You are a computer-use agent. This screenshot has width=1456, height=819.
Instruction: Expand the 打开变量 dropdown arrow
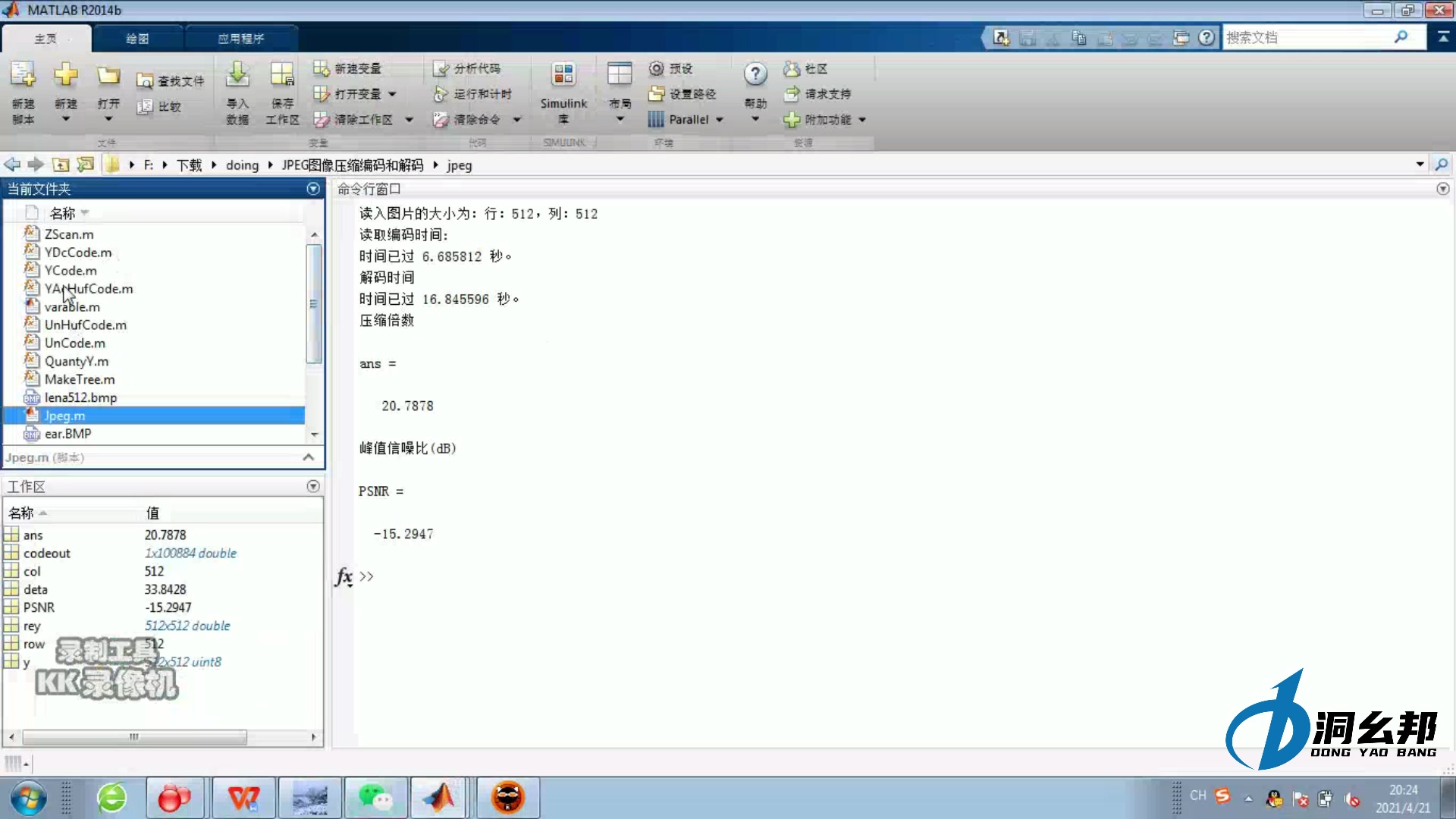(x=394, y=94)
